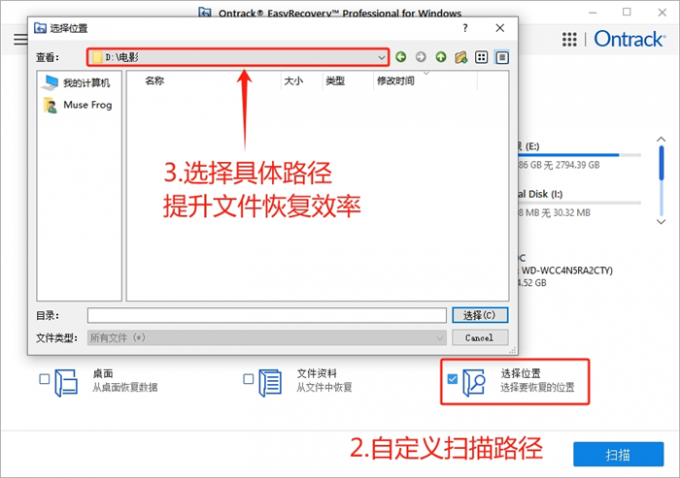This screenshot has width=680, height=478.
Task: Switch to icon list view mode
Action: coord(481,57)
